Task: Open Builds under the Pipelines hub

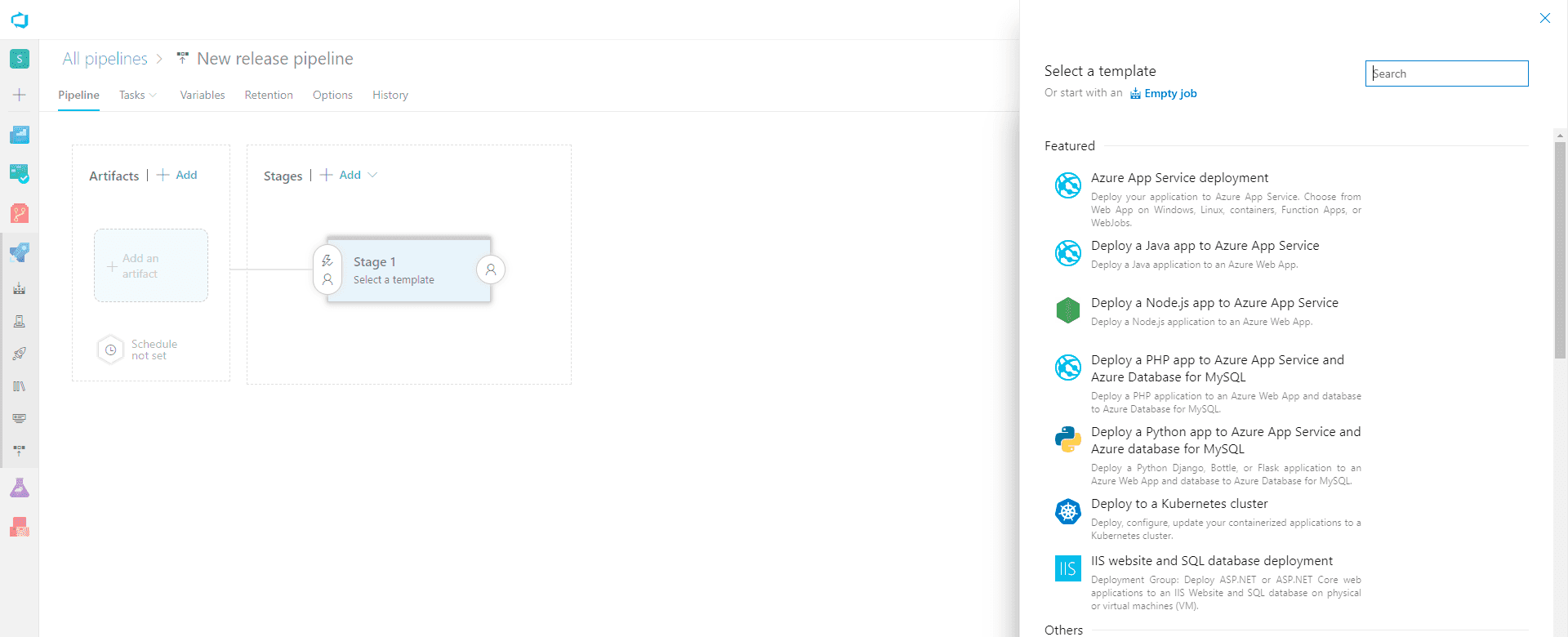Action: coord(20,288)
